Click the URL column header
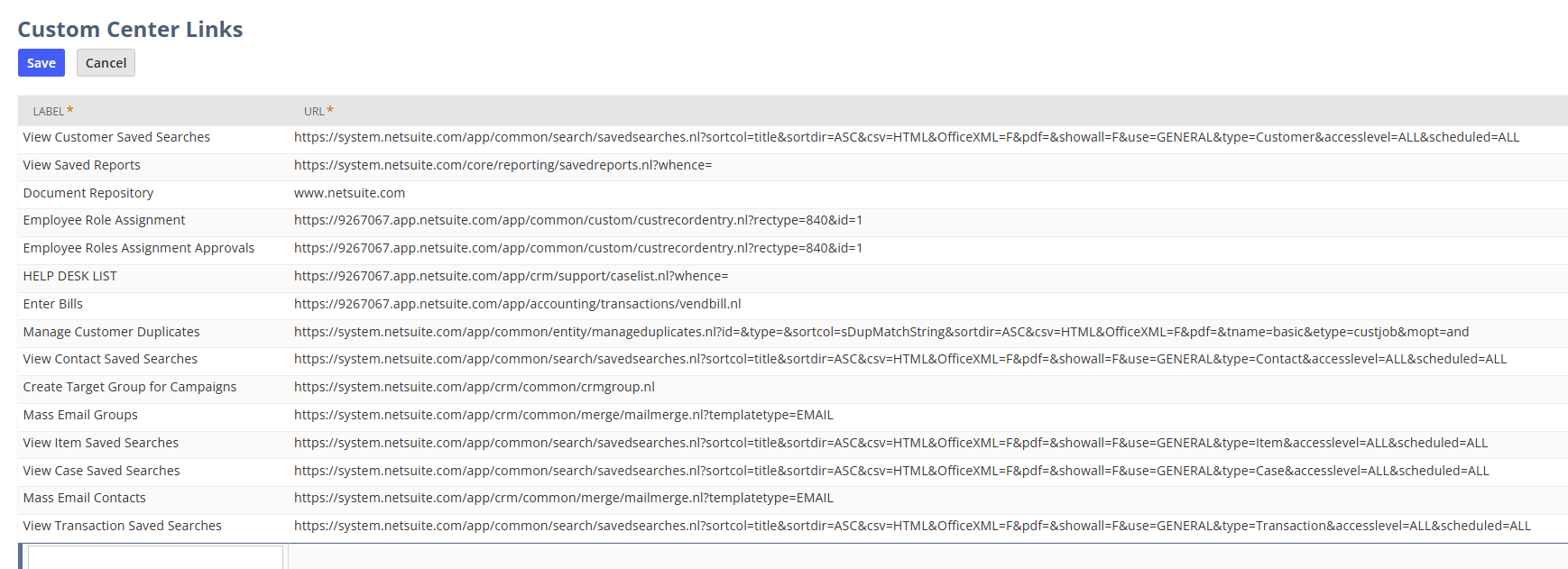This screenshot has width=1568, height=569. tap(314, 112)
